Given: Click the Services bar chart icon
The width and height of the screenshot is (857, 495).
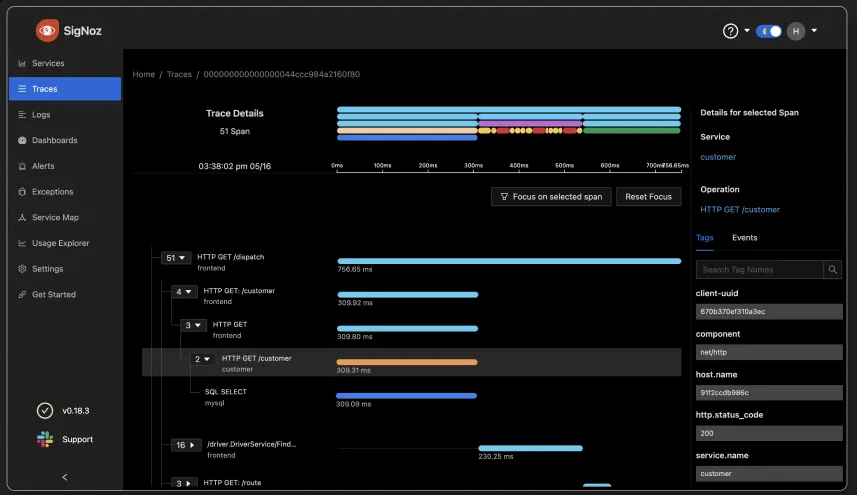Looking at the screenshot, I should (22, 63).
